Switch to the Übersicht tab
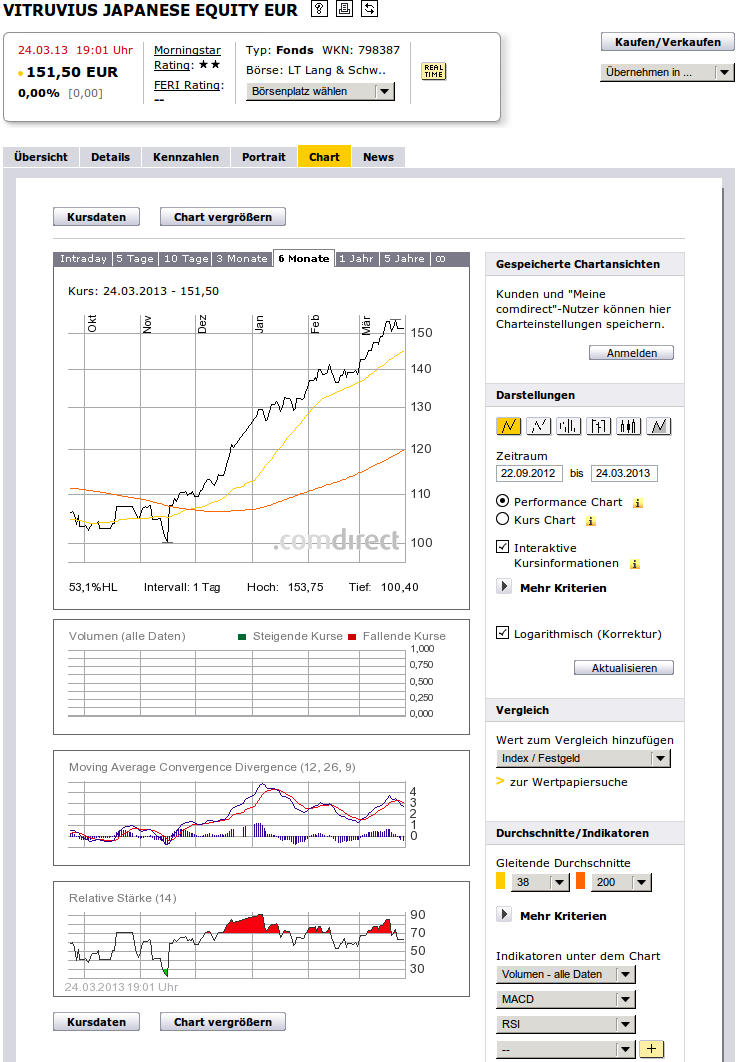 [x=41, y=157]
